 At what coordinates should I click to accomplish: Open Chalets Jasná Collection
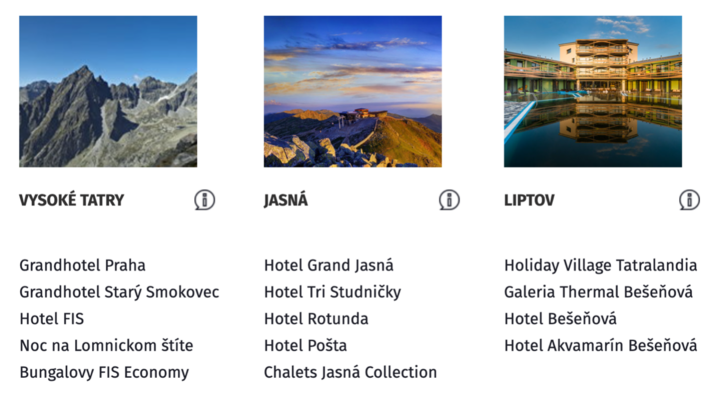point(351,372)
